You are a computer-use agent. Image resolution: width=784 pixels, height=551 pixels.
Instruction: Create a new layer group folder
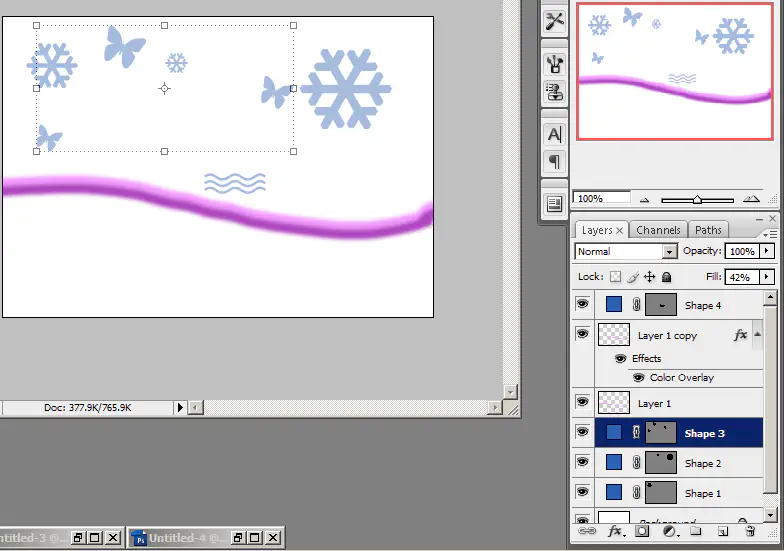[x=695, y=531]
